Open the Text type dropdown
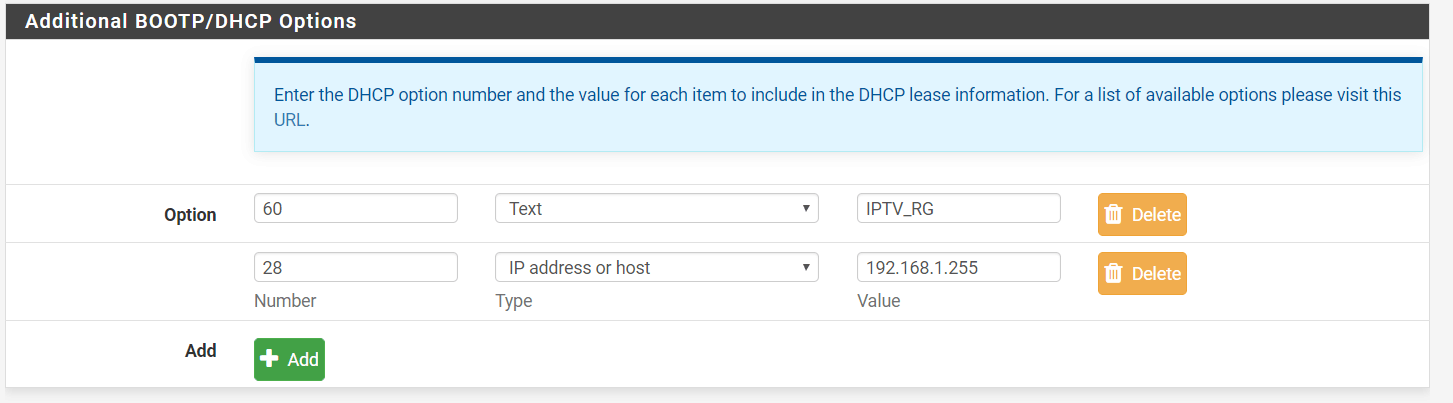This screenshot has height=403, width=1453. [656, 209]
